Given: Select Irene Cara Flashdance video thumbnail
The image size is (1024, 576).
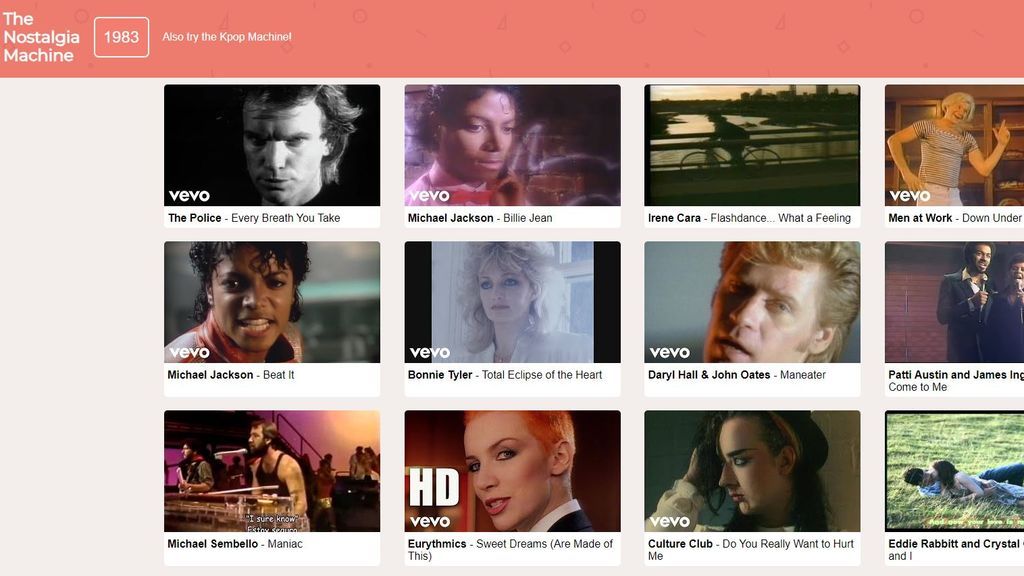Looking at the screenshot, I should 752,145.
